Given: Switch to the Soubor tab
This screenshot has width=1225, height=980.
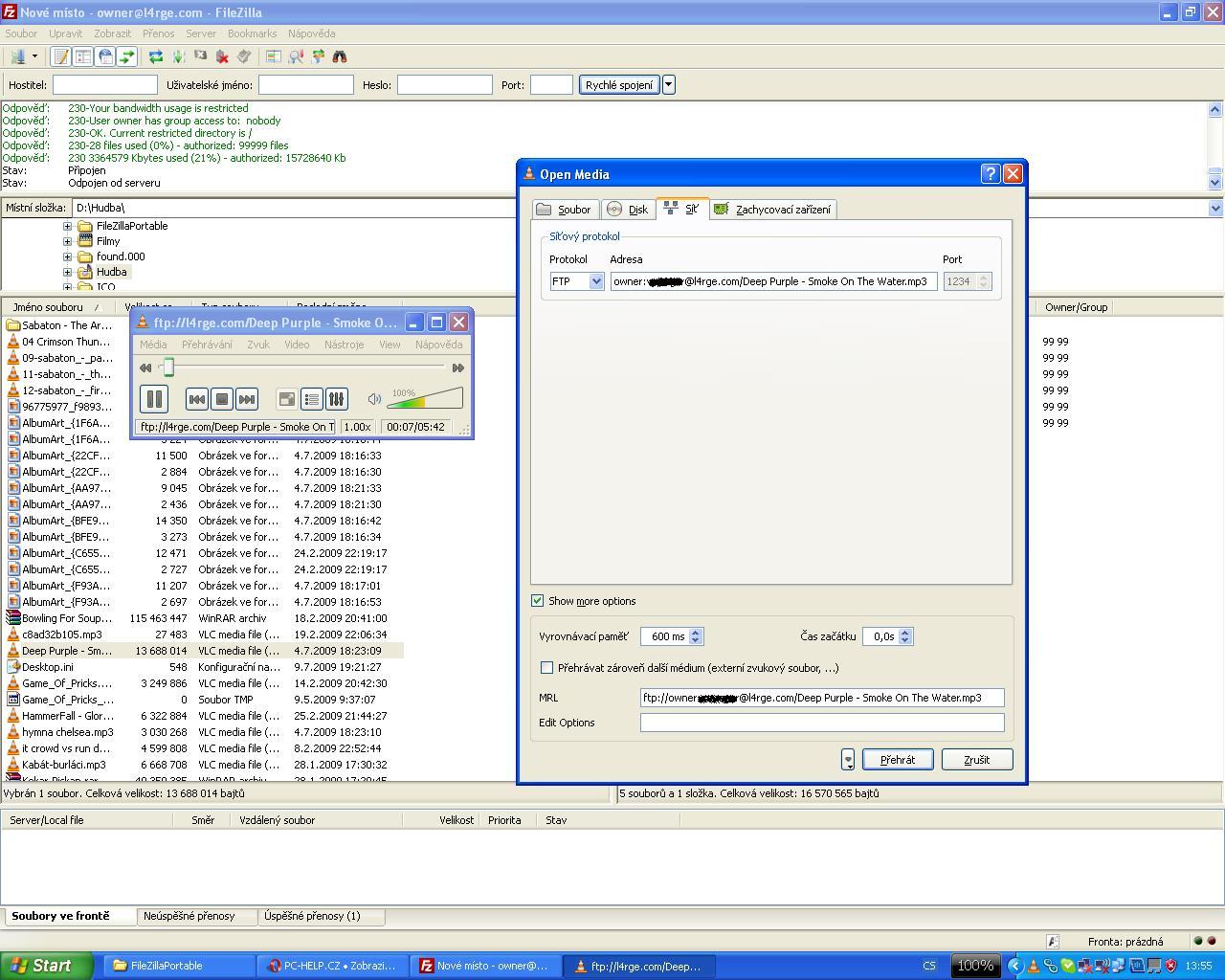Looking at the screenshot, I should coord(565,210).
